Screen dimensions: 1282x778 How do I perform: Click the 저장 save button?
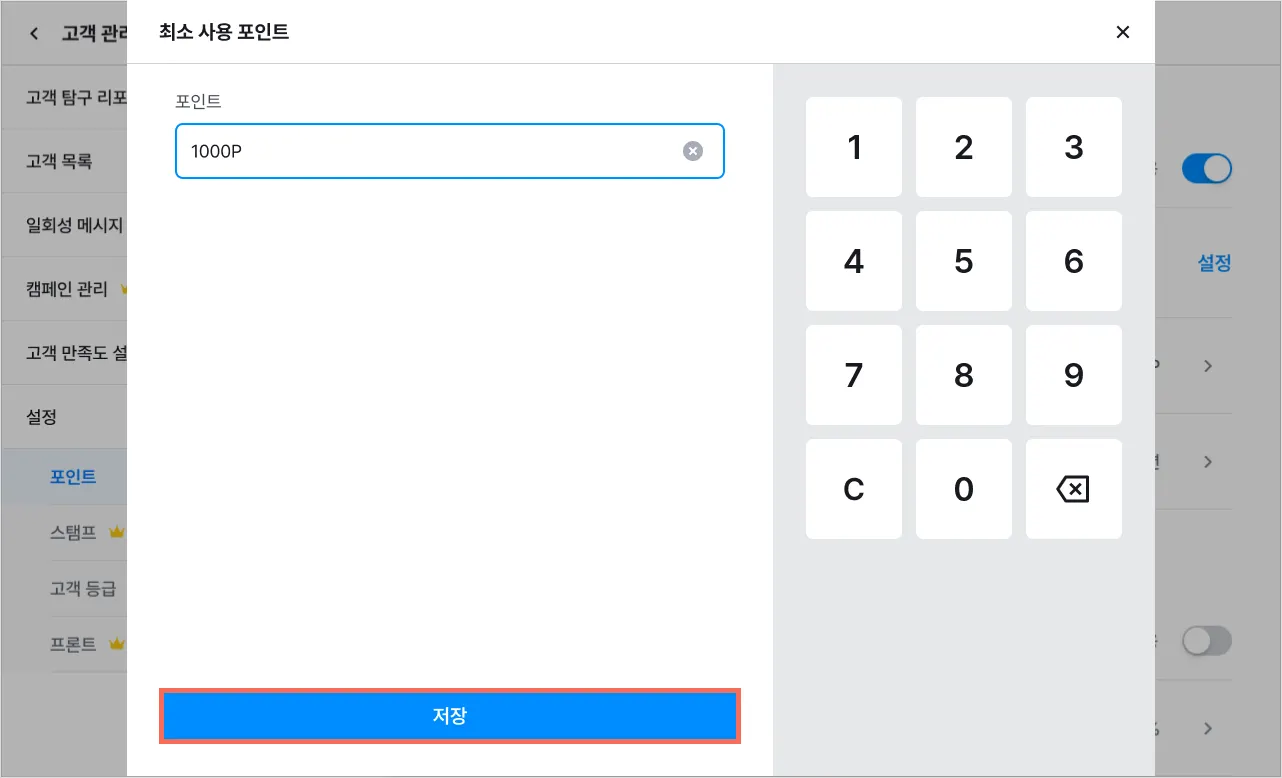tap(450, 716)
